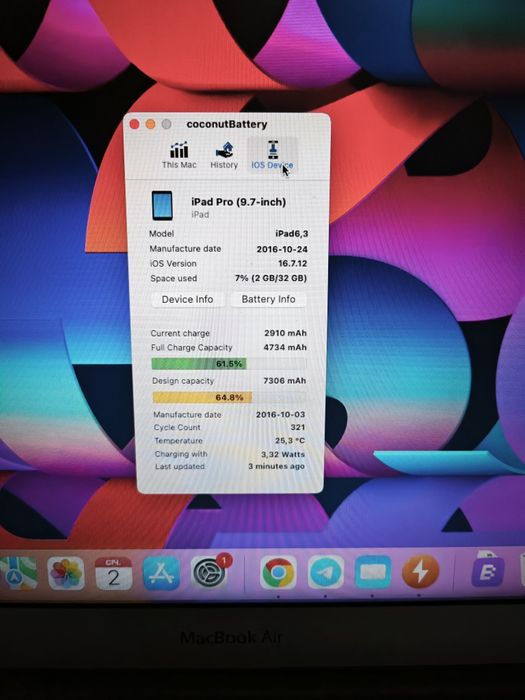
Task: Click the current charge value 2910 mAh
Action: point(285,333)
